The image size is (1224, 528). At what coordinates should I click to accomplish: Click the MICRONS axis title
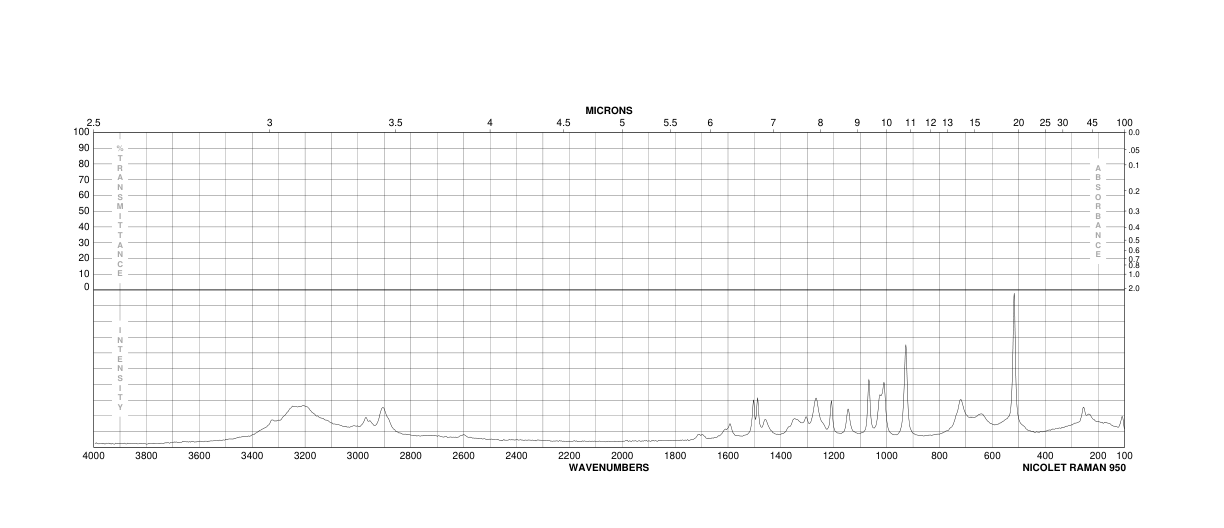(x=609, y=110)
